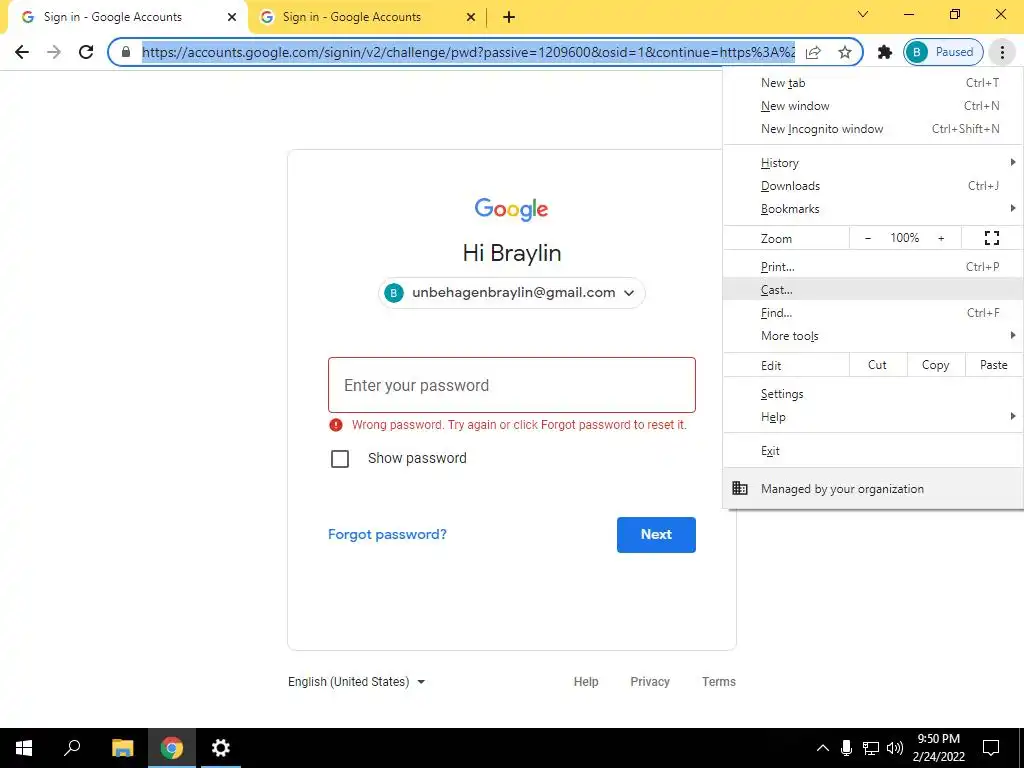The height and width of the screenshot is (768, 1024).
Task: Select Print... from the menu
Action: click(x=873, y=266)
